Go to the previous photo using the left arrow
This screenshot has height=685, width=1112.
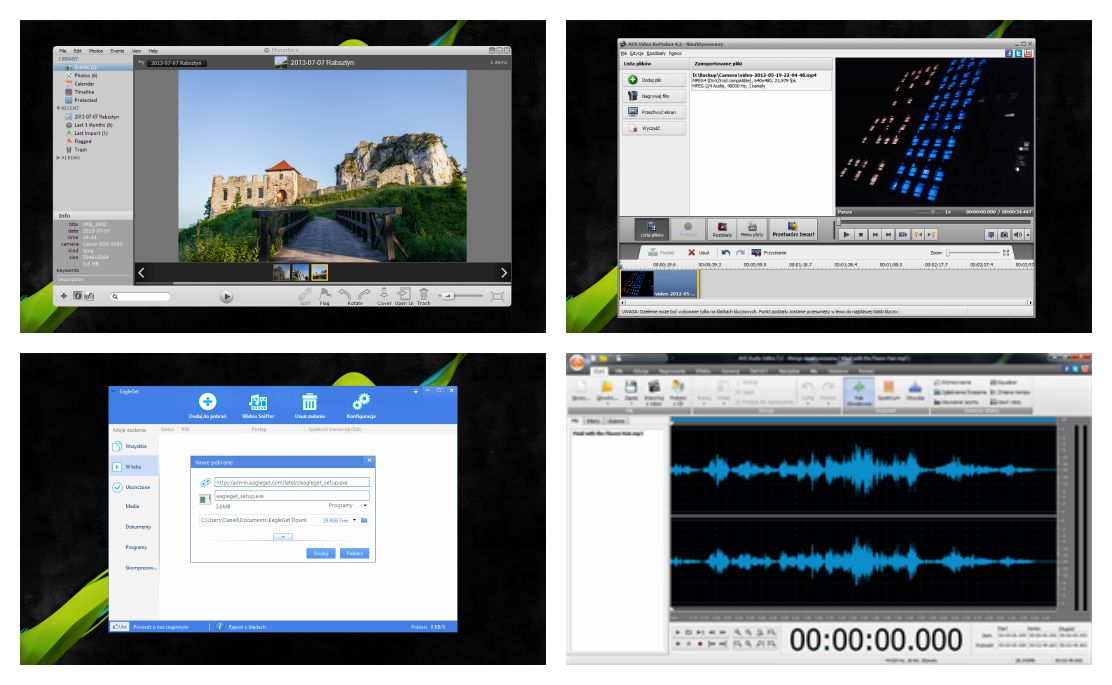pyautogui.click(x=141, y=272)
